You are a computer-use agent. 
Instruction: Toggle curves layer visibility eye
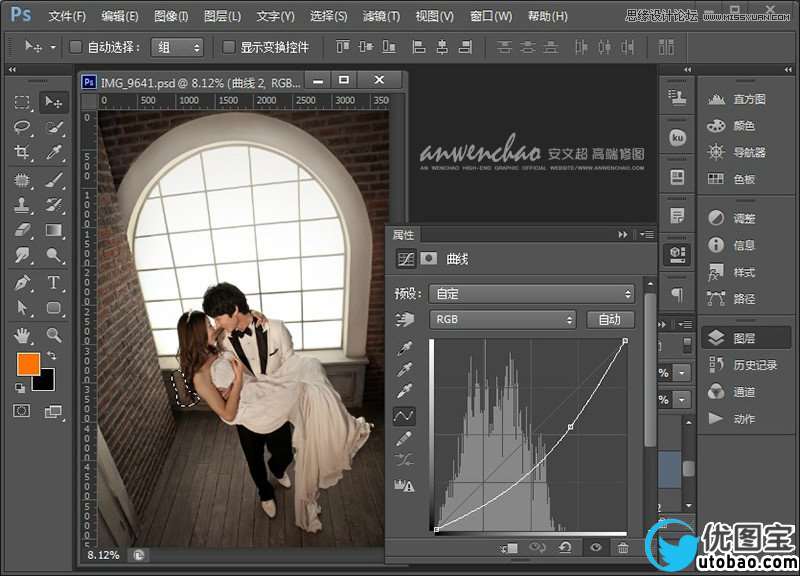pyautogui.click(x=595, y=547)
